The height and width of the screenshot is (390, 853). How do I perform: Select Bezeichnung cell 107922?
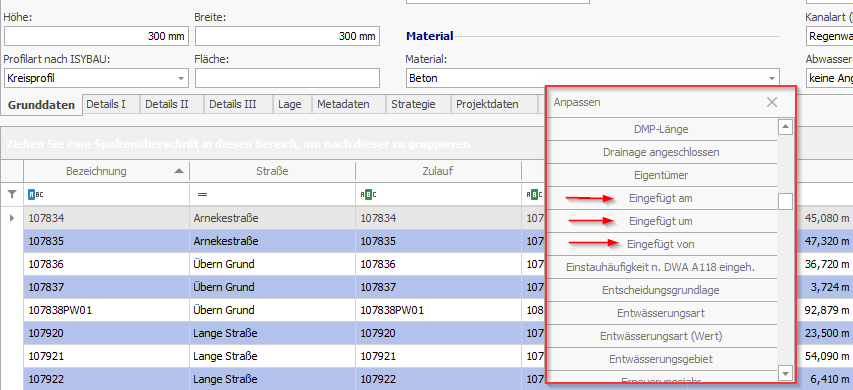pos(106,379)
